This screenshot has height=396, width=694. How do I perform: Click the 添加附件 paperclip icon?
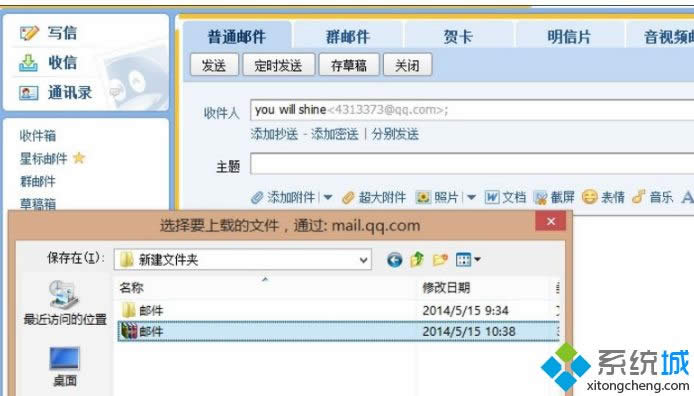point(257,197)
